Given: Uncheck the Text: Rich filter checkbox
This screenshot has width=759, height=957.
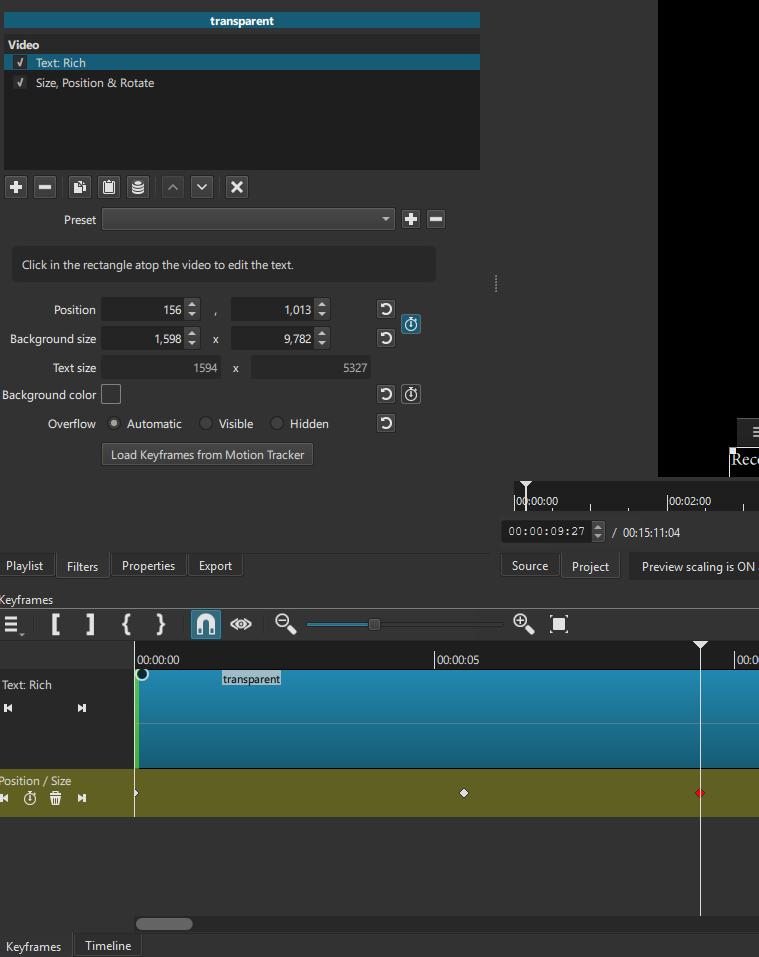Looking at the screenshot, I should point(20,63).
